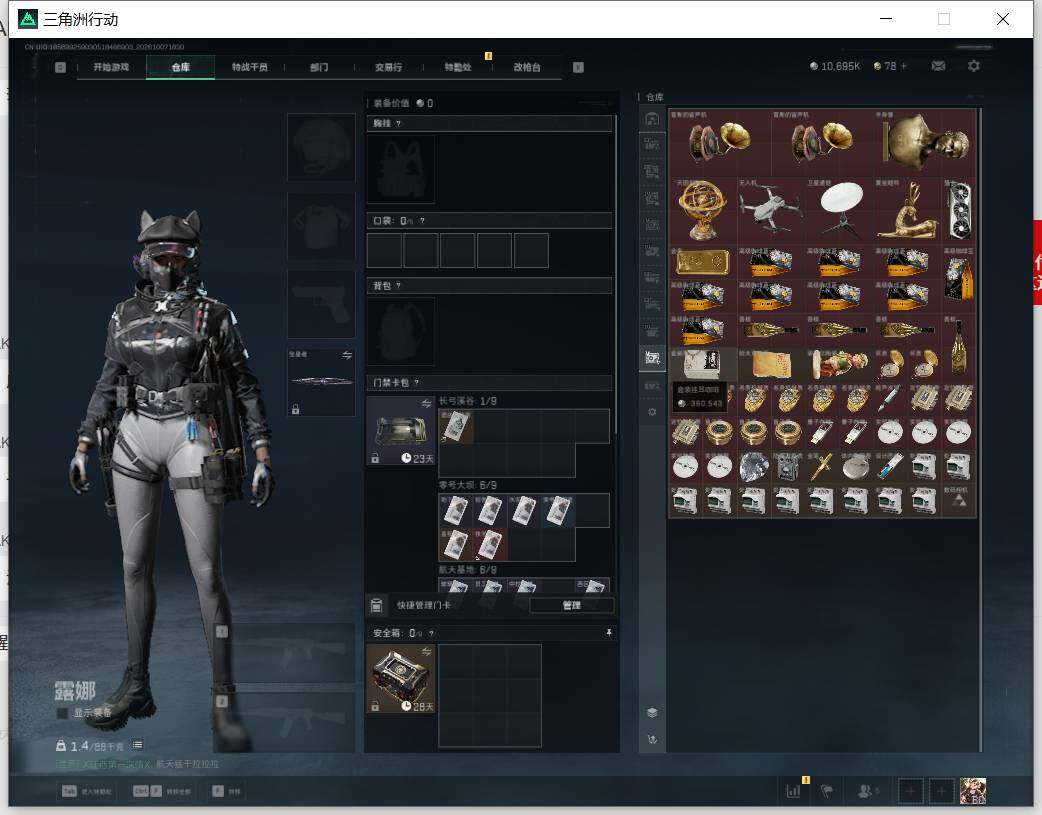
Task: Click the player avatar at bottom right
Action: click(973, 791)
